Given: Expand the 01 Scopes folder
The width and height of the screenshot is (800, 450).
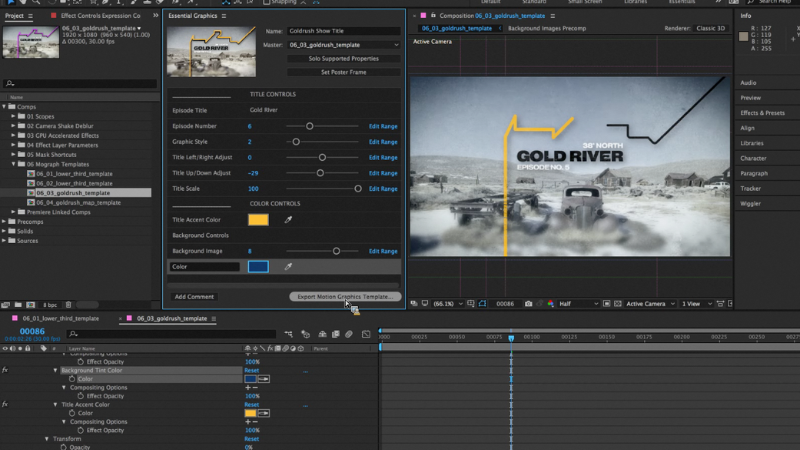Looking at the screenshot, I should click(14, 116).
